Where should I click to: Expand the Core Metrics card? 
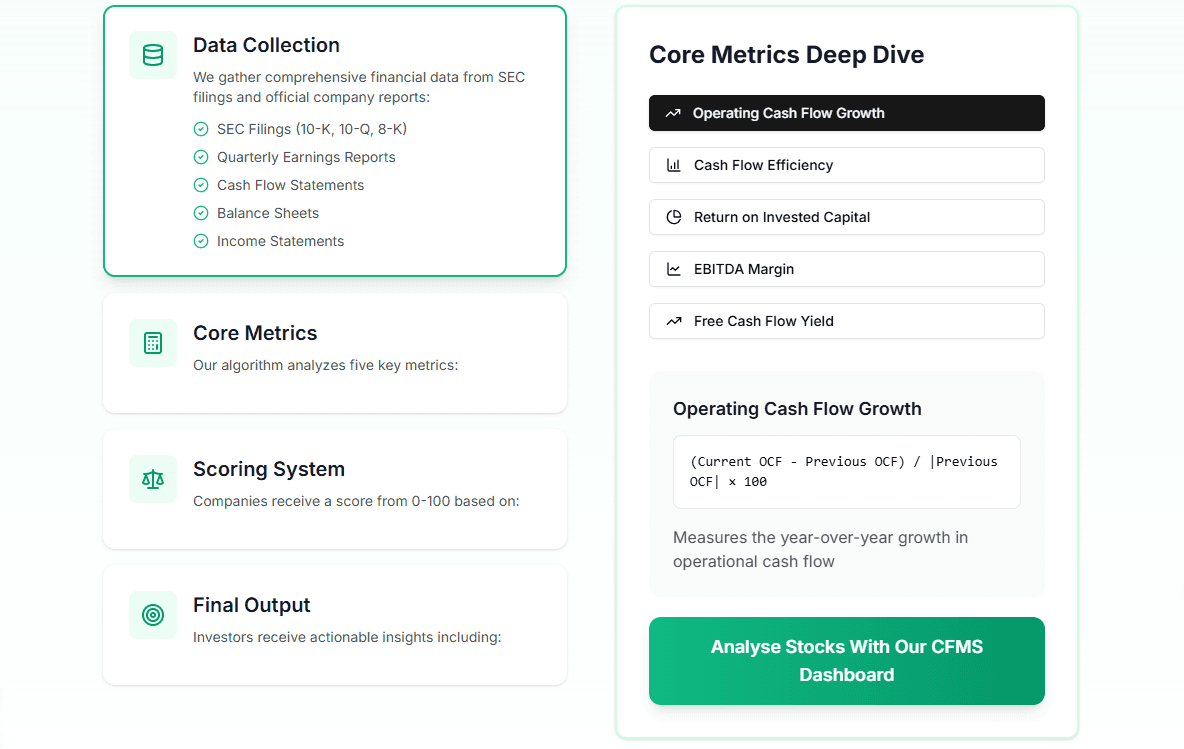coord(334,352)
